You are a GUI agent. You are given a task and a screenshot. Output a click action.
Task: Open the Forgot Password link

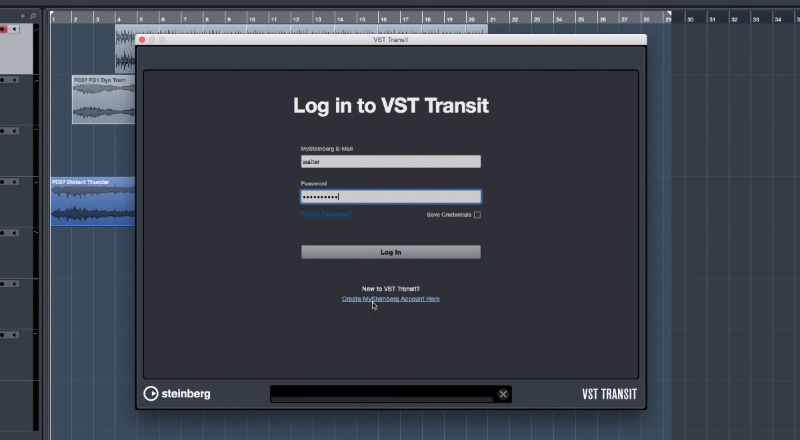(327, 214)
